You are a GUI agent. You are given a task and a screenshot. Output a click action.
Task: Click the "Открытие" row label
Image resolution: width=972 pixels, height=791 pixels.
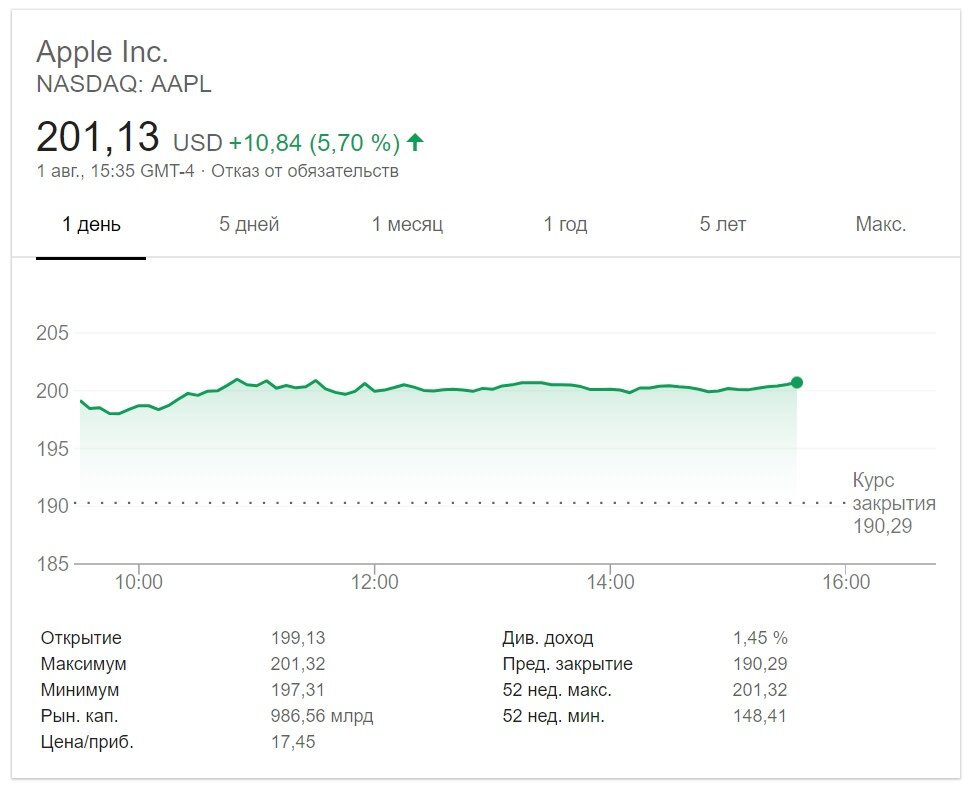pos(81,638)
